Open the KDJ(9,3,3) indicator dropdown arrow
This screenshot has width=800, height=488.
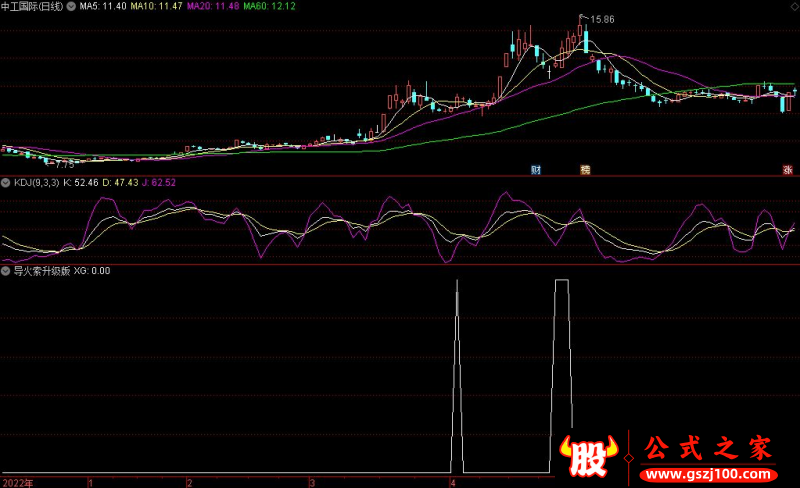[x=5, y=183]
